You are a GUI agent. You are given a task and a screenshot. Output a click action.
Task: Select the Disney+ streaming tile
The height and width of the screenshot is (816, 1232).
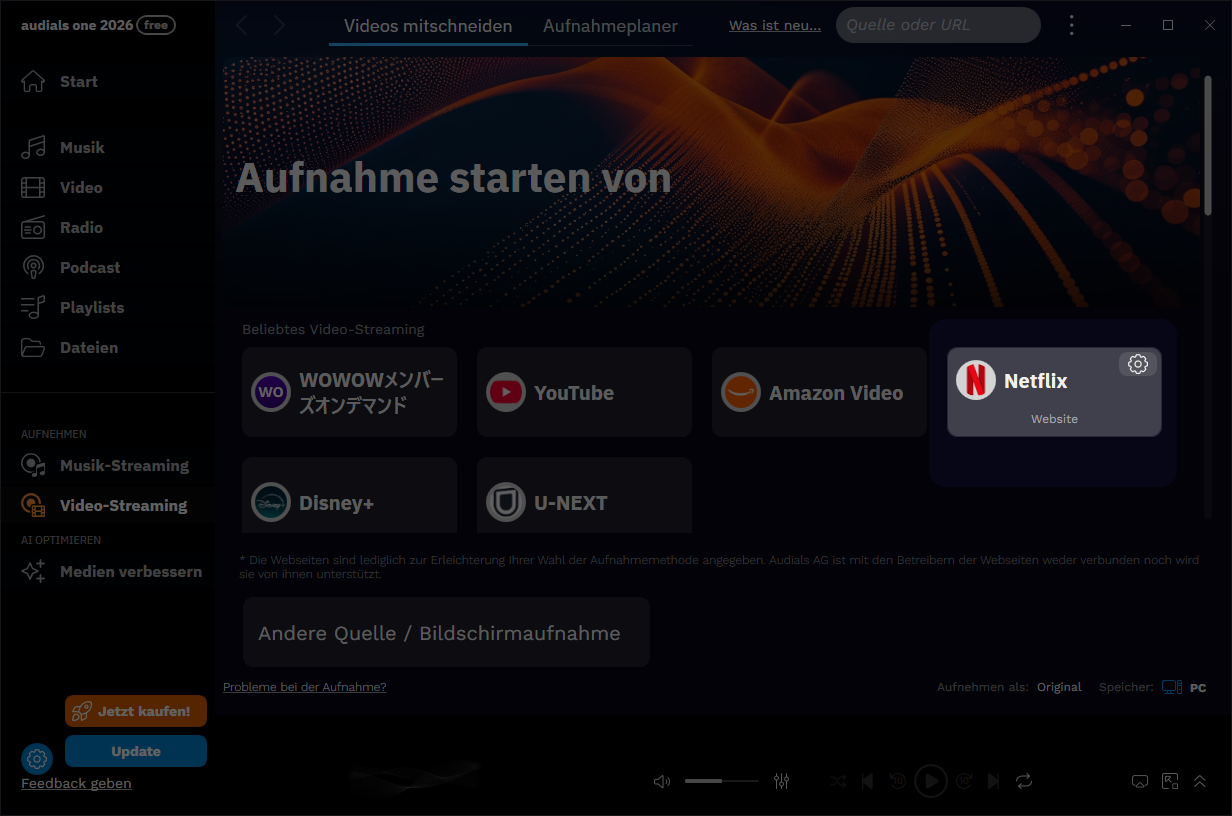click(x=349, y=496)
